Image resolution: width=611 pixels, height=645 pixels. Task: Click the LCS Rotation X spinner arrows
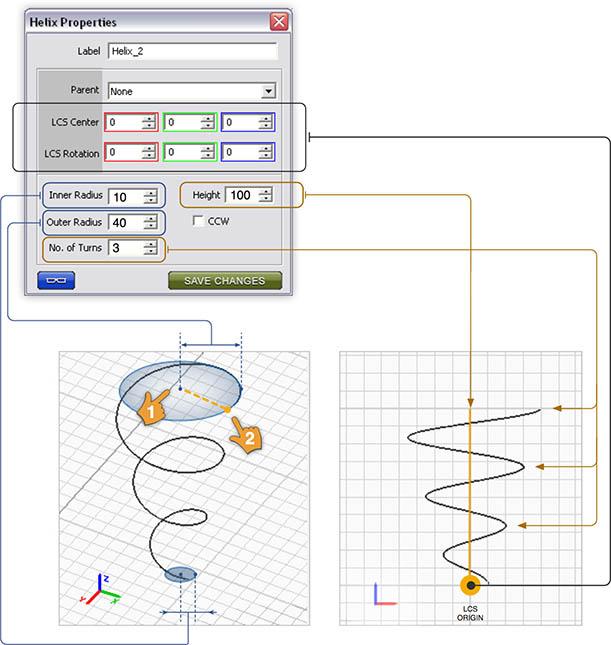[149, 152]
